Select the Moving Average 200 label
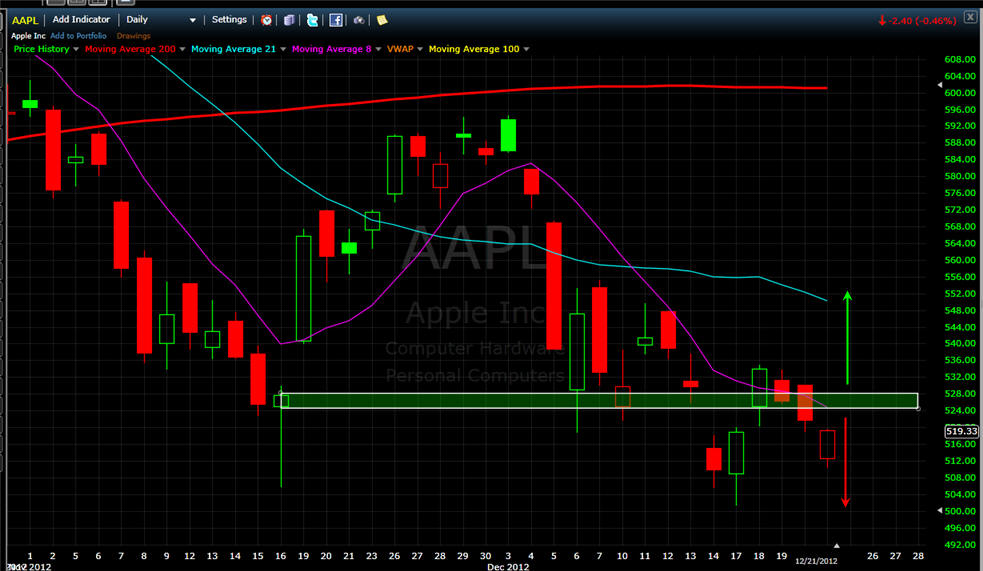This screenshot has height=571, width=983. (x=130, y=49)
